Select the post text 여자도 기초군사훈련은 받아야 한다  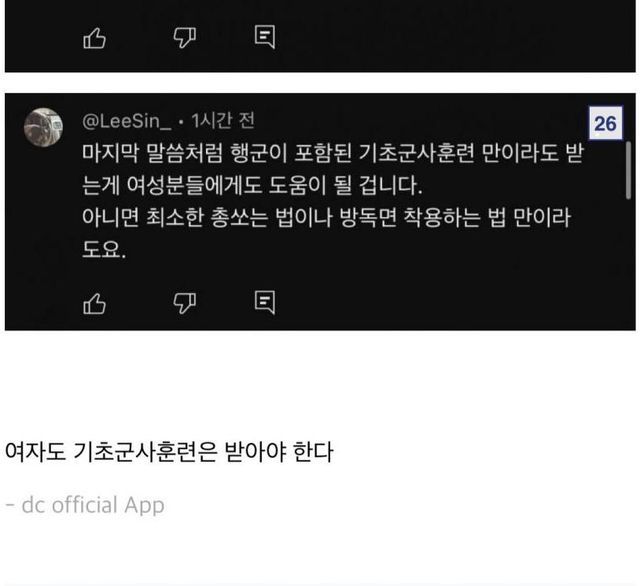169,452
